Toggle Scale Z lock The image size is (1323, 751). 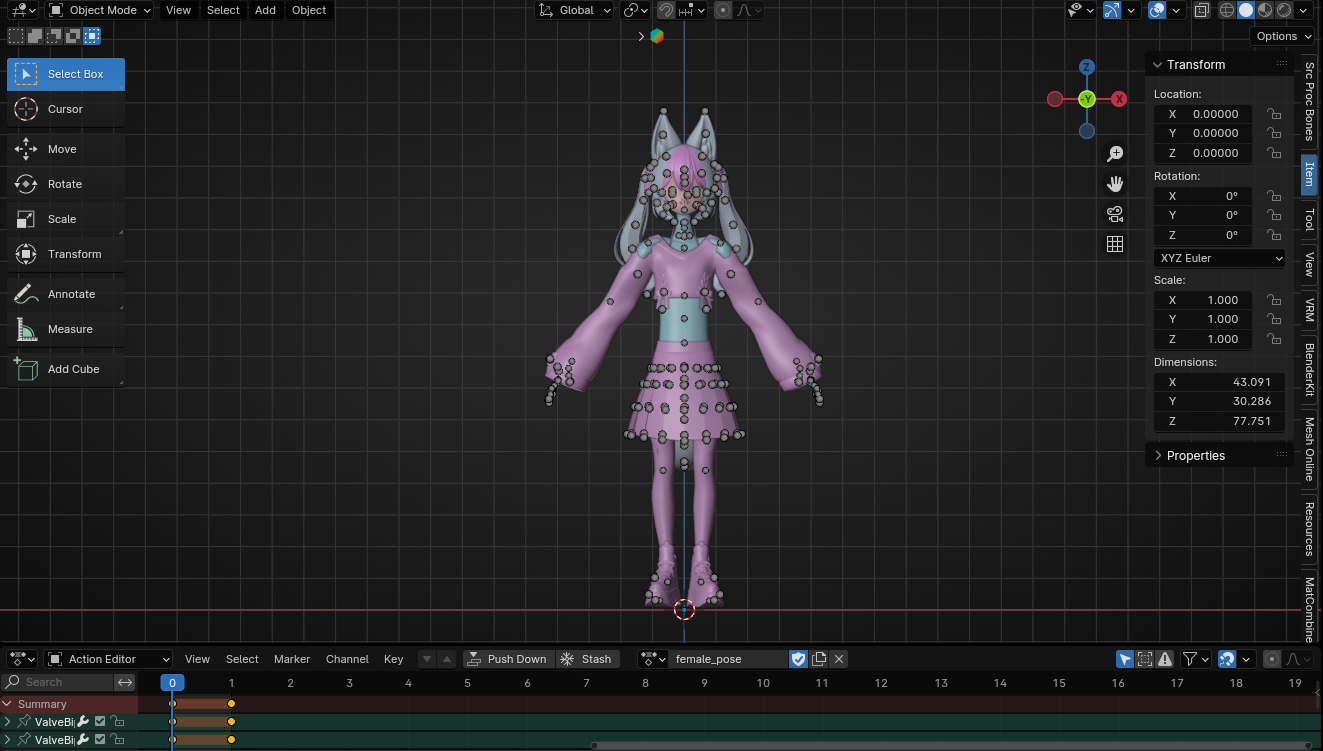(x=1274, y=339)
